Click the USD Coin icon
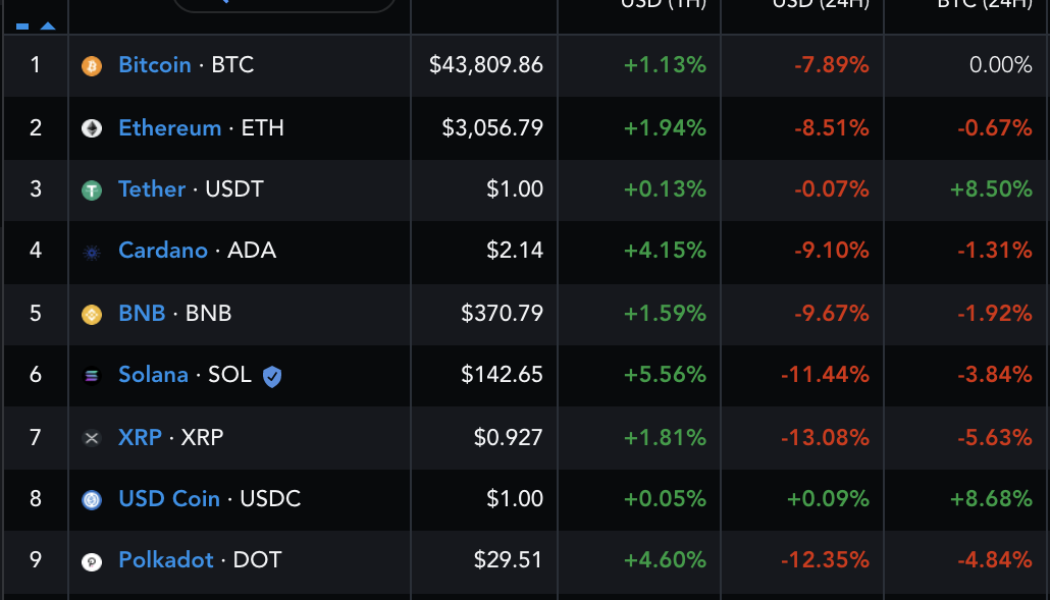Image resolution: width=1050 pixels, height=600 pixels. [92, 499]
